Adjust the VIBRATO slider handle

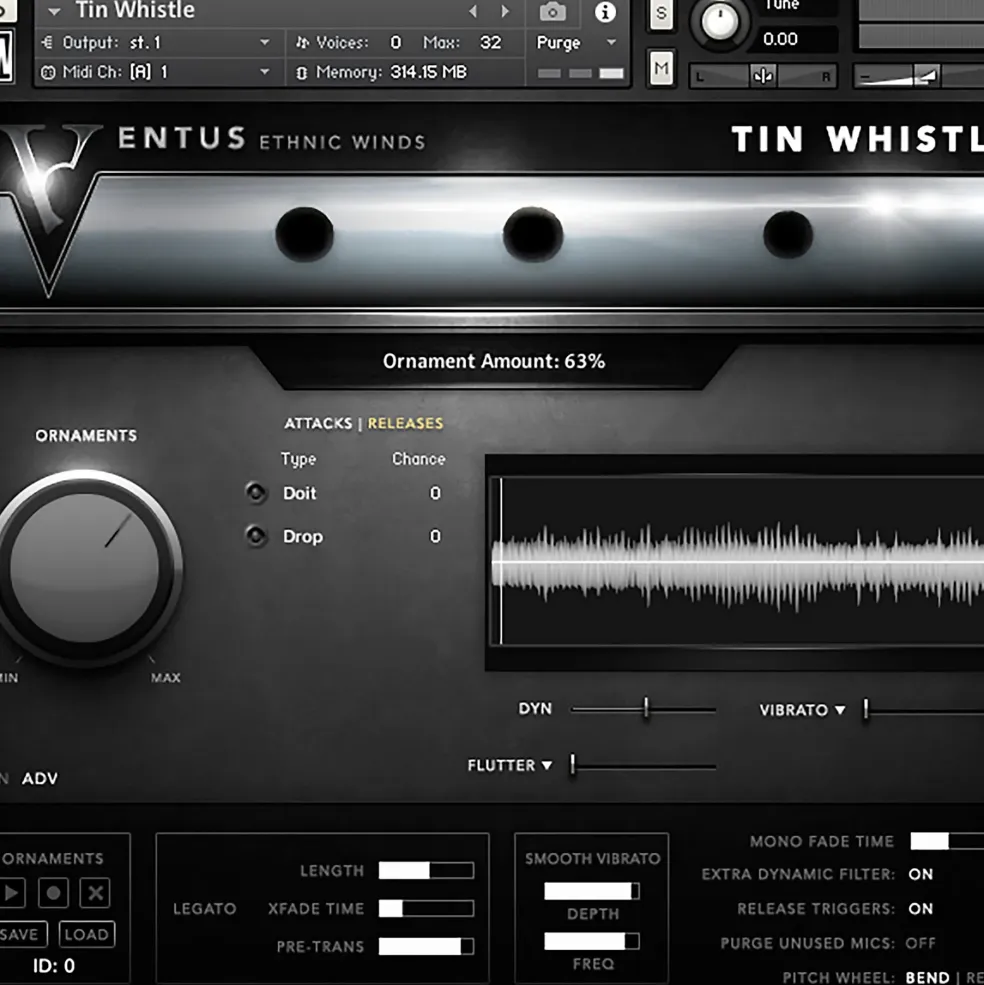coord(866,709)
